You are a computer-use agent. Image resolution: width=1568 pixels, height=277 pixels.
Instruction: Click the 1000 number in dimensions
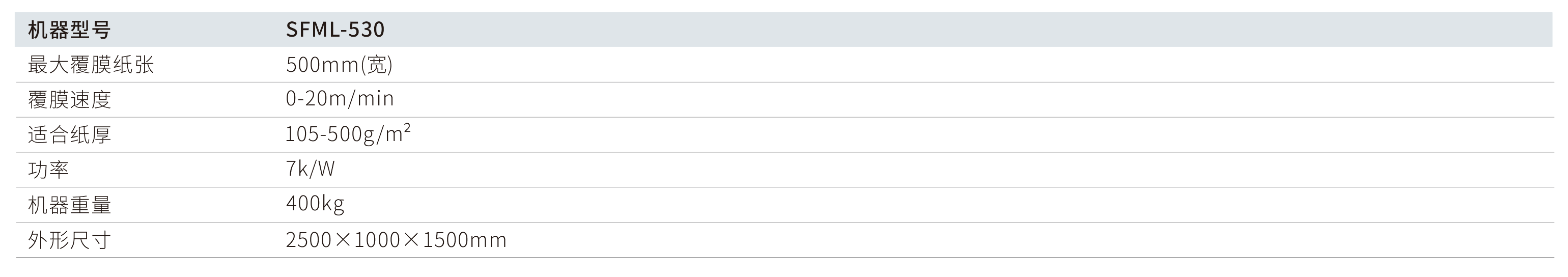coord(377,240)
